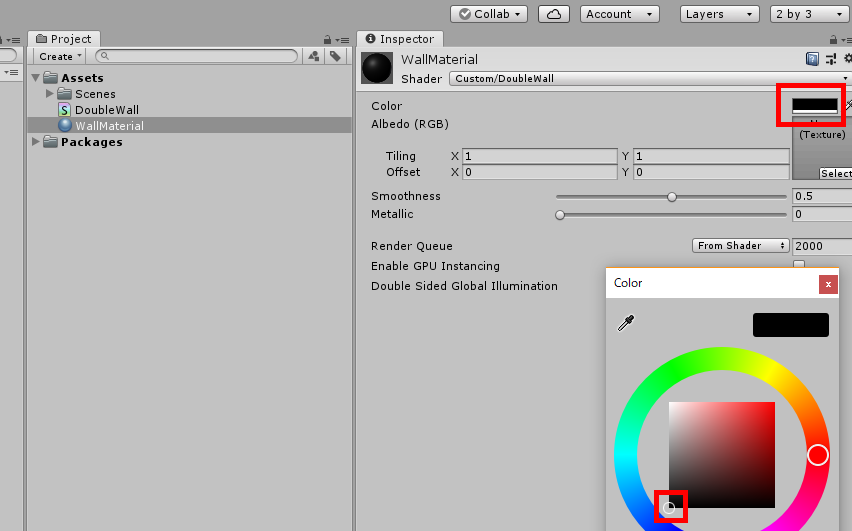852x531 pixels.
Task: Click the Metallic slider handle
Action: pyautogui.click(x=560, y=215)
